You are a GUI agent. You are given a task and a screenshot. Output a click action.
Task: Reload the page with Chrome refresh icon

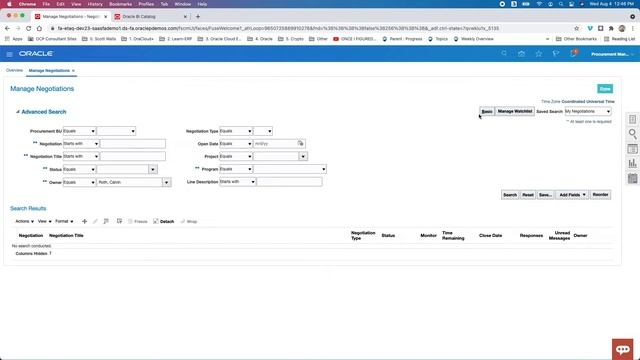[x=29, y=28]
